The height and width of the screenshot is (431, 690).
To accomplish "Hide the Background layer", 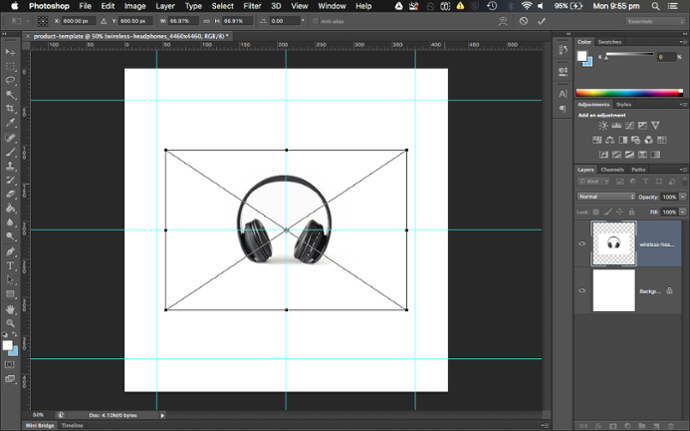I will (582, 291).
